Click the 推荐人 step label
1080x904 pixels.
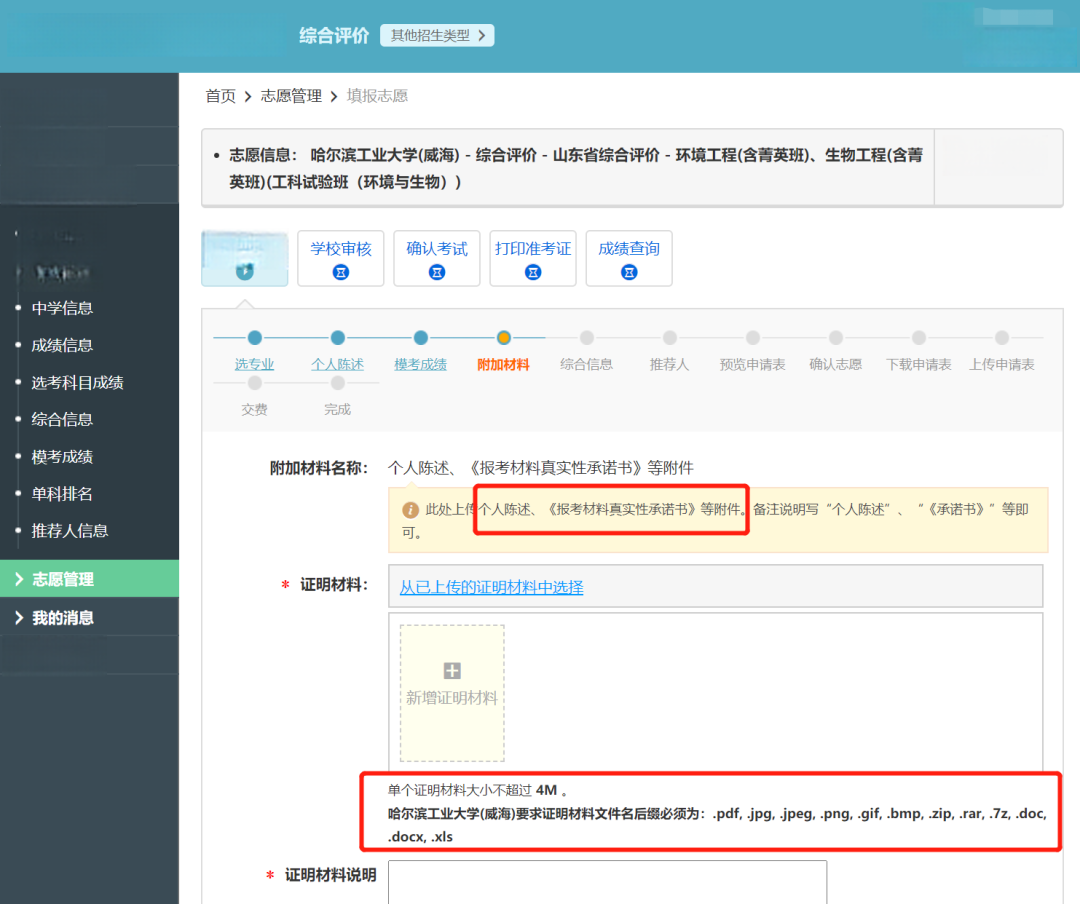tap(669, 364)
